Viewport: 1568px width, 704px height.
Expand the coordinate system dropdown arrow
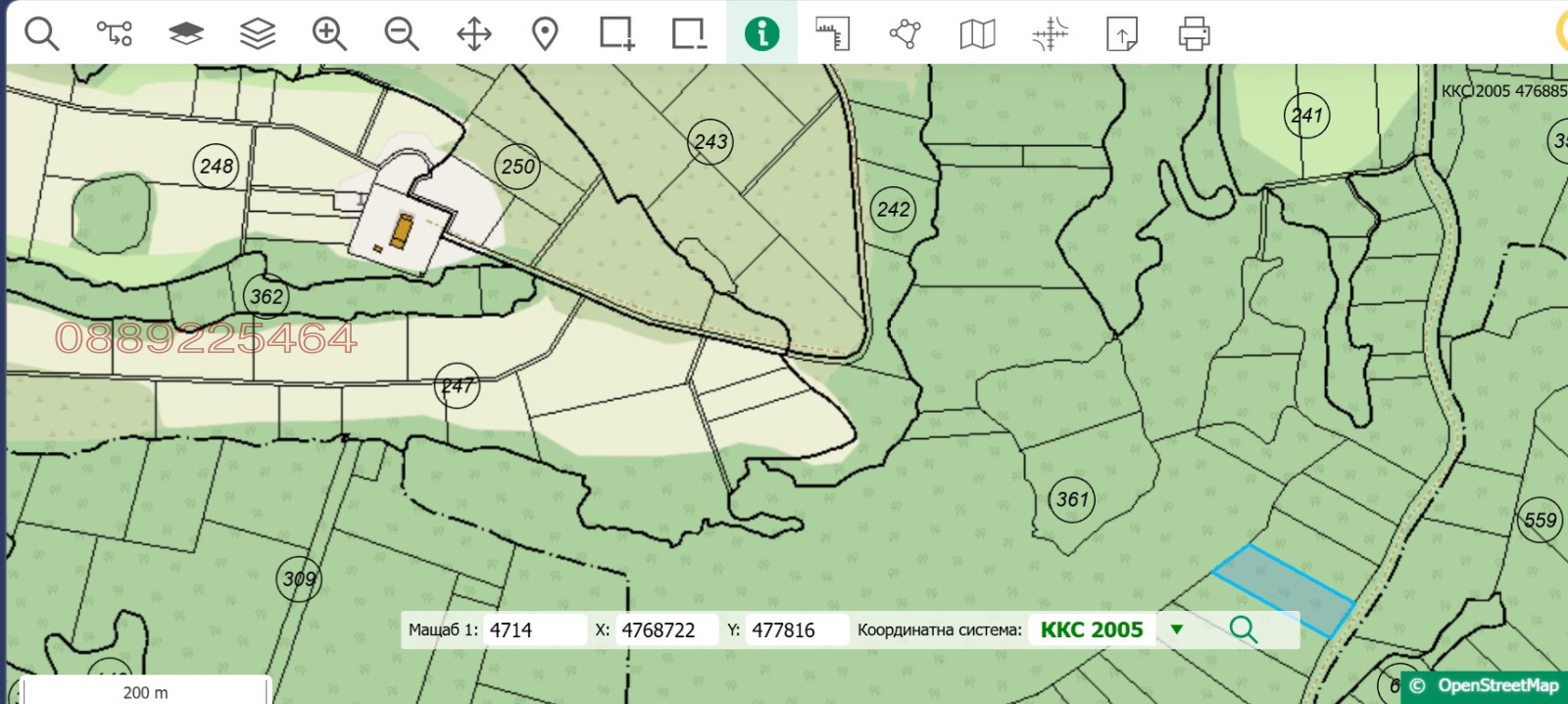coord(1177,629)
